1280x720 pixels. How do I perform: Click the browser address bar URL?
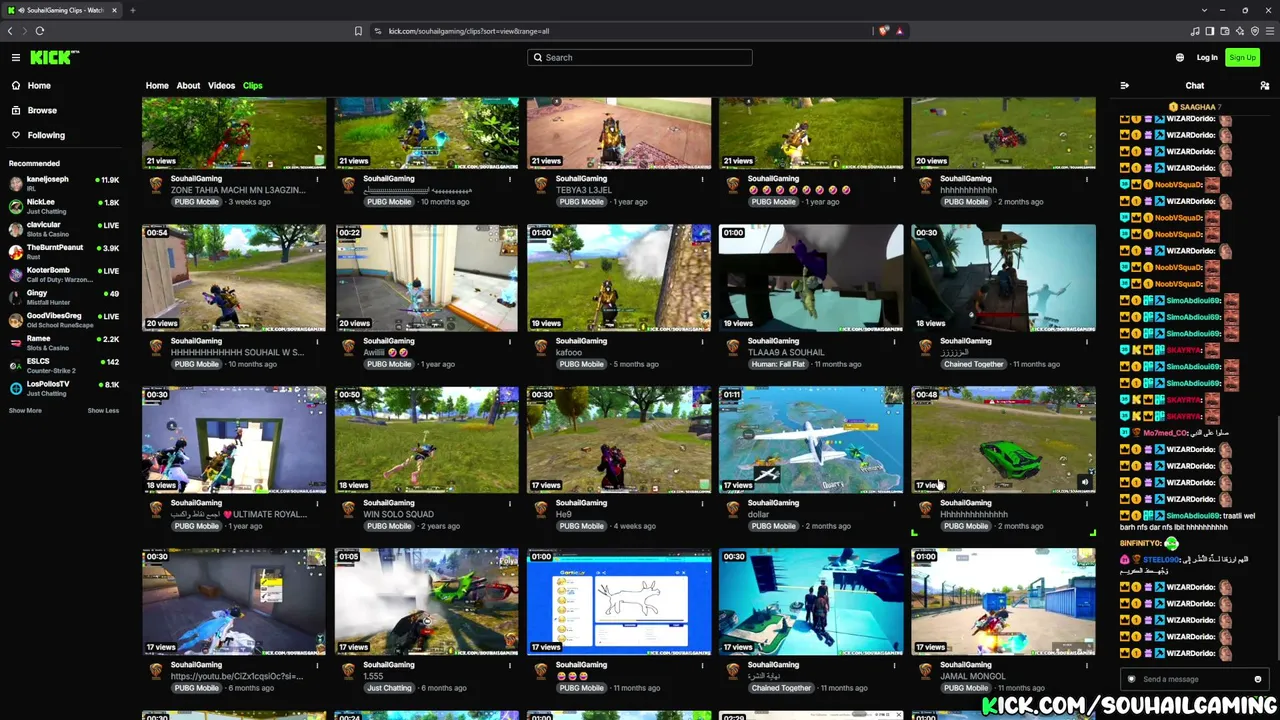[469, 31]
